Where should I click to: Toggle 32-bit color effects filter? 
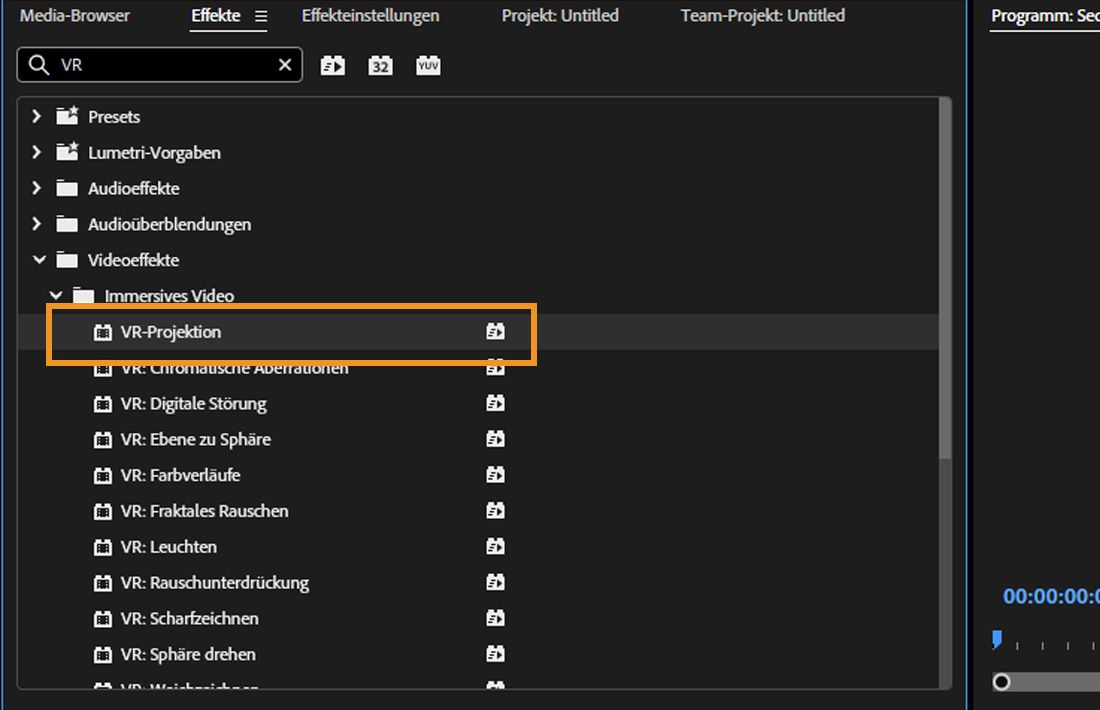(x=380, y=66)
